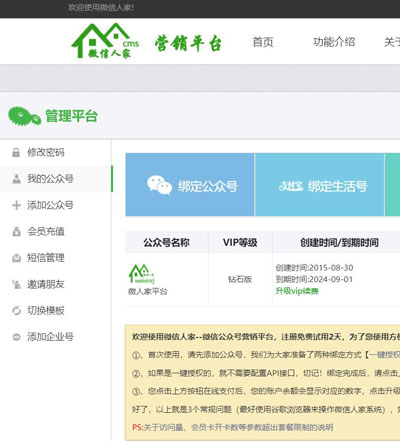Go to 会员充值 in the sidebar

[55, 231]
